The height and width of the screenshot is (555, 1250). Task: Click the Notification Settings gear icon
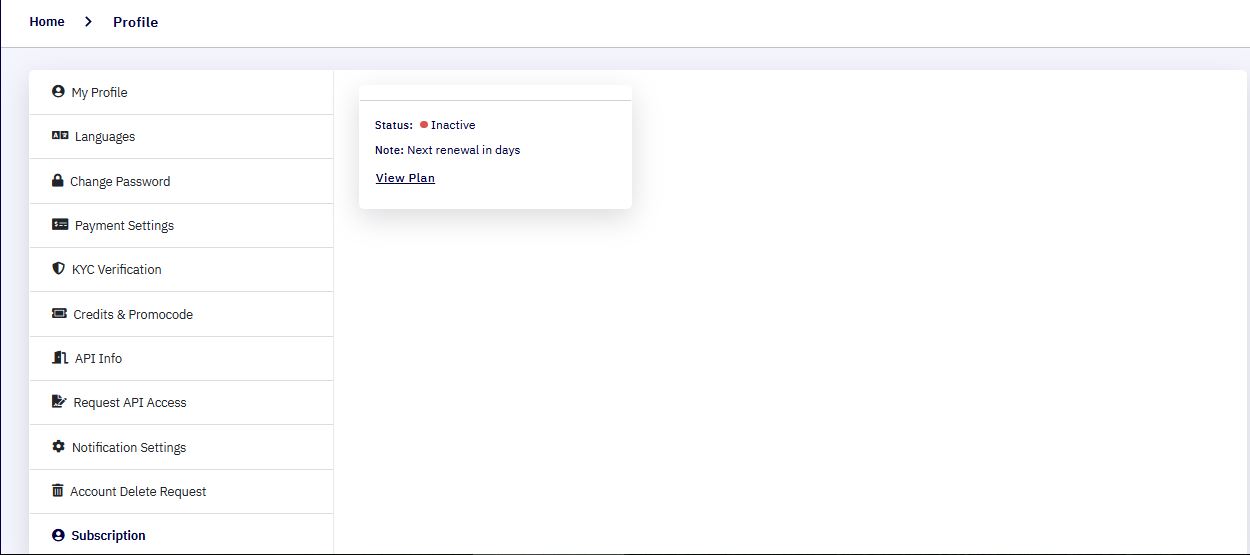click(x=58, y=447)
